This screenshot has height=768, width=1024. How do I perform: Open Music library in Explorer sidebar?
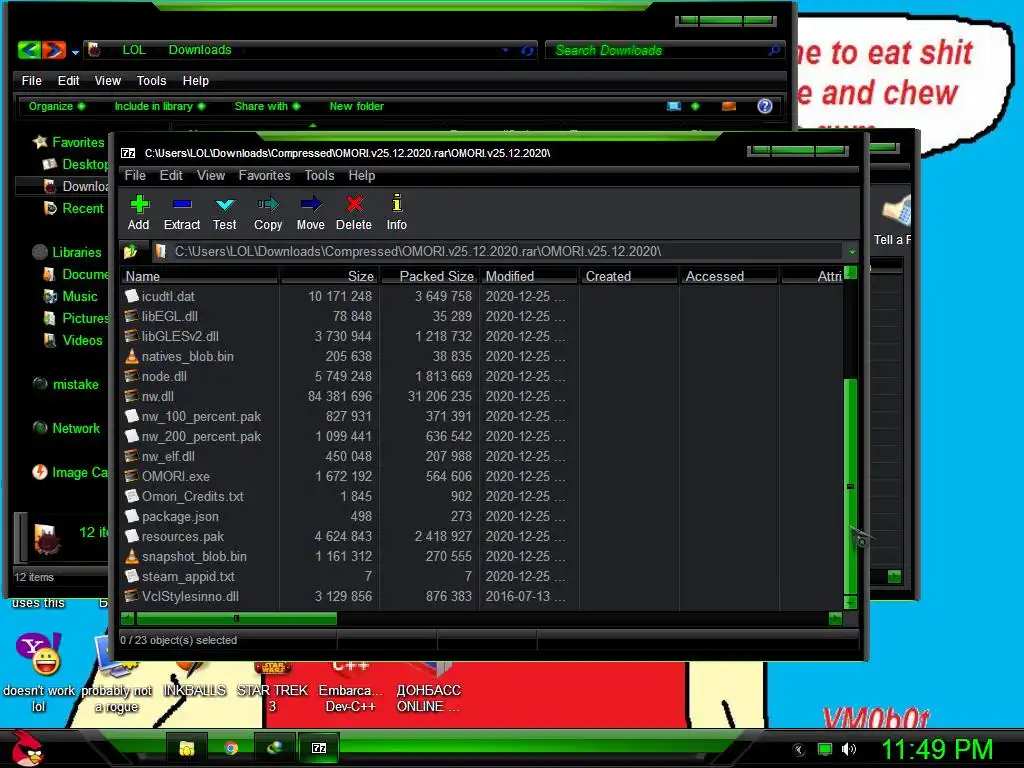pos(71,296)
